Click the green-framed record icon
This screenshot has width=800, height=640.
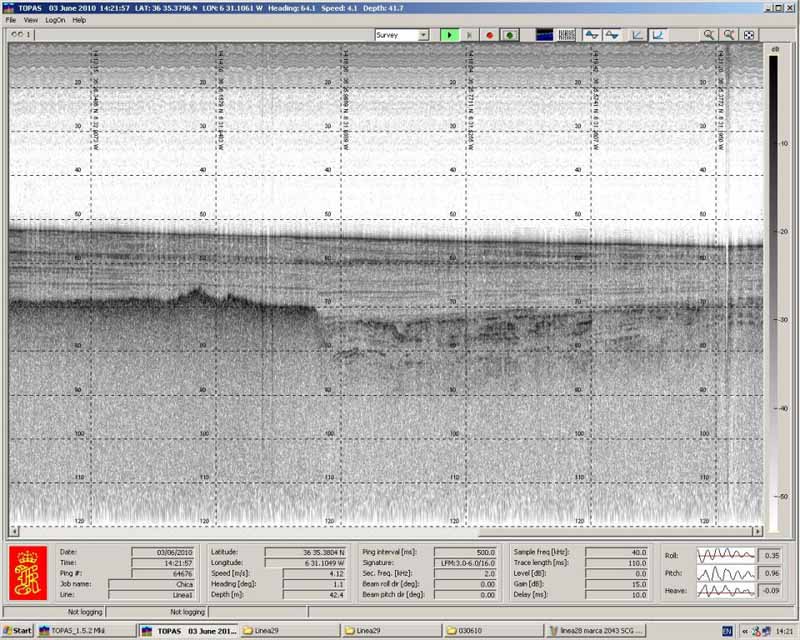pos(510,35)
